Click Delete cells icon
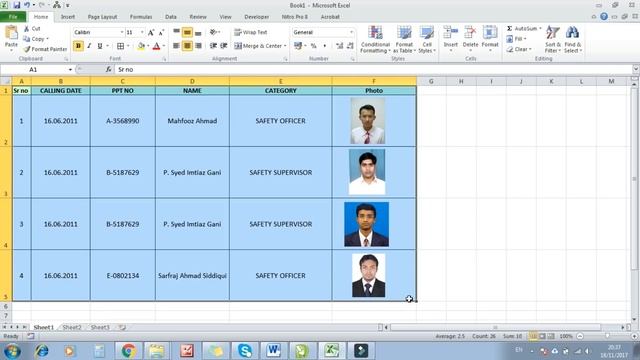 (470, 33)
